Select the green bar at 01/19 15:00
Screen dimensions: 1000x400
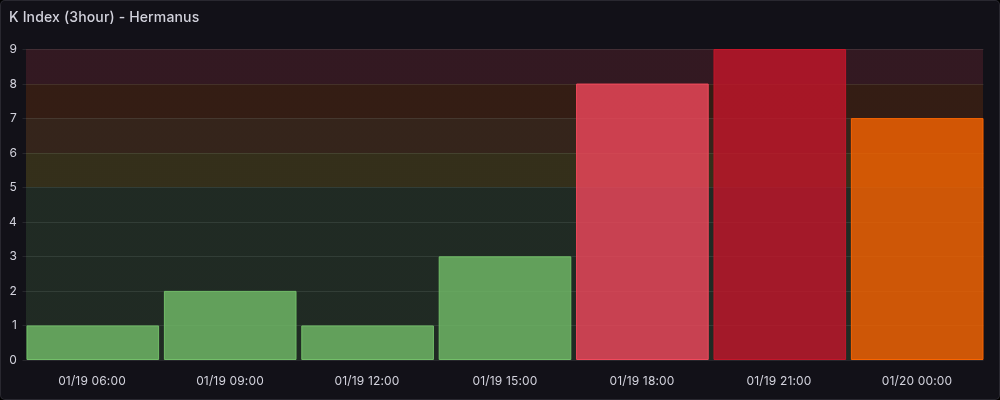[505, 308]
